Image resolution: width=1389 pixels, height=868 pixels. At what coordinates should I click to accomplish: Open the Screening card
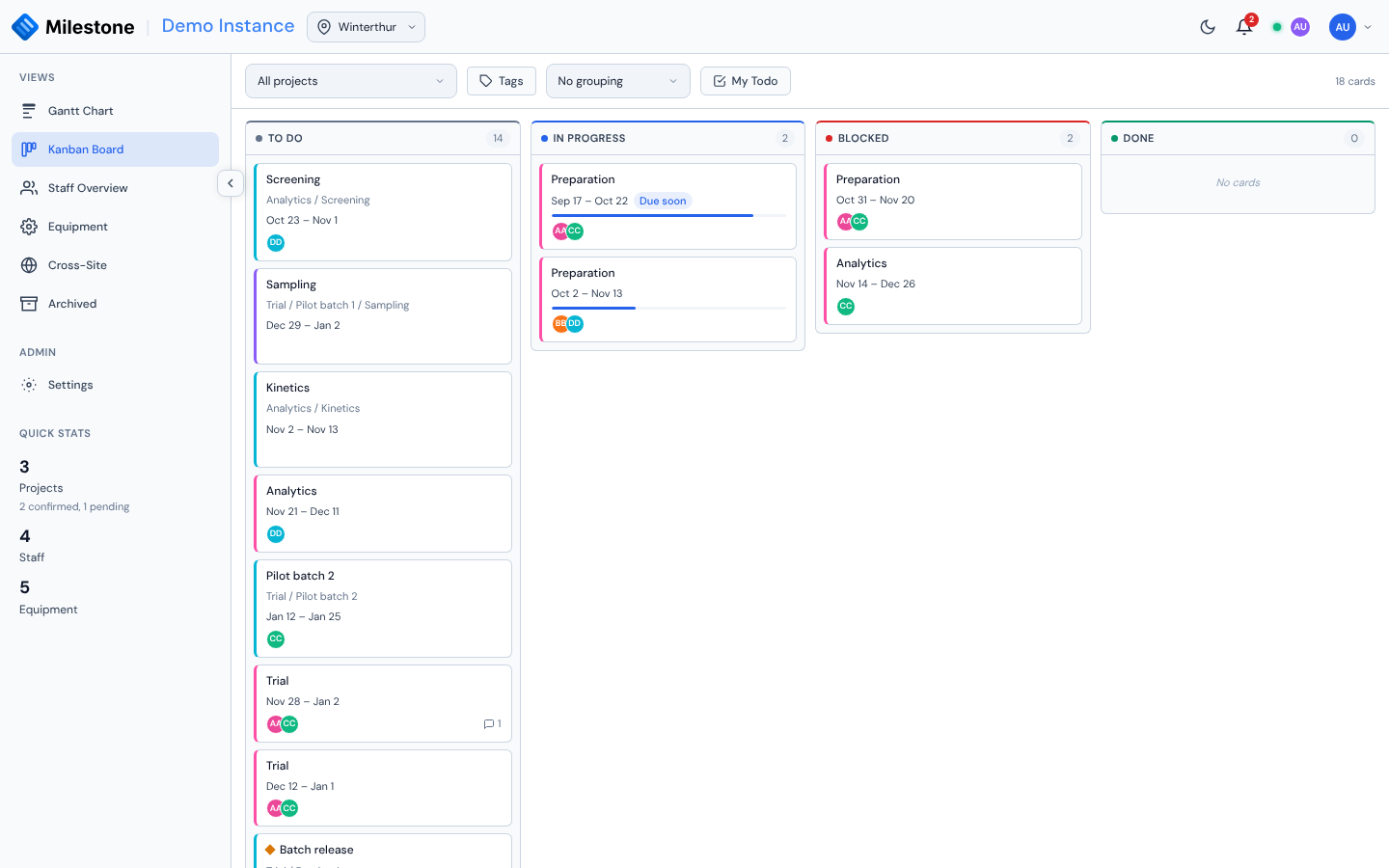click(x=383, y=212)
